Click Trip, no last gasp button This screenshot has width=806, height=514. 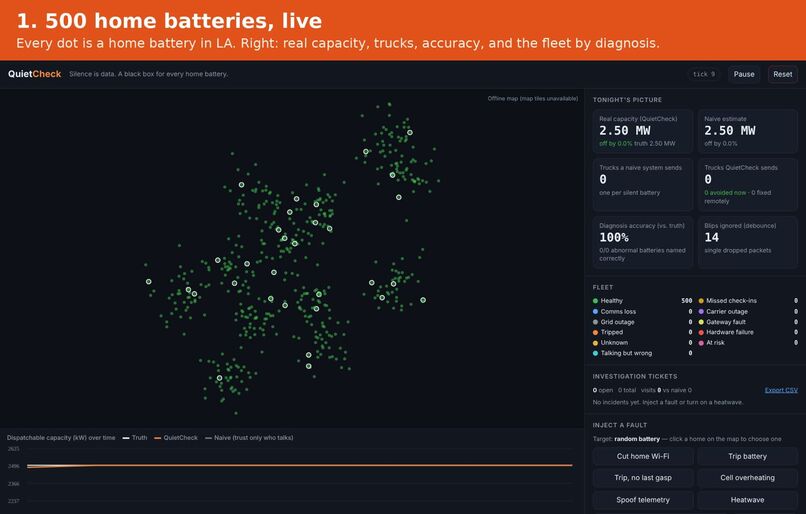[x=643, y=478]
